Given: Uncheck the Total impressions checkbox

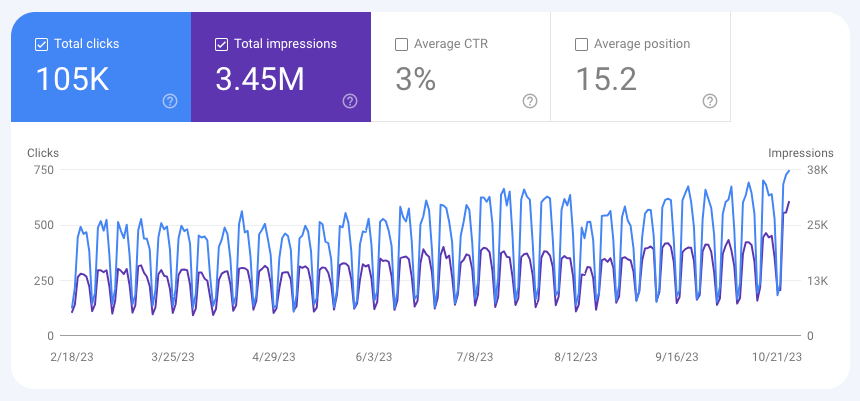Looking at the screenshot, I should (221, 44).
